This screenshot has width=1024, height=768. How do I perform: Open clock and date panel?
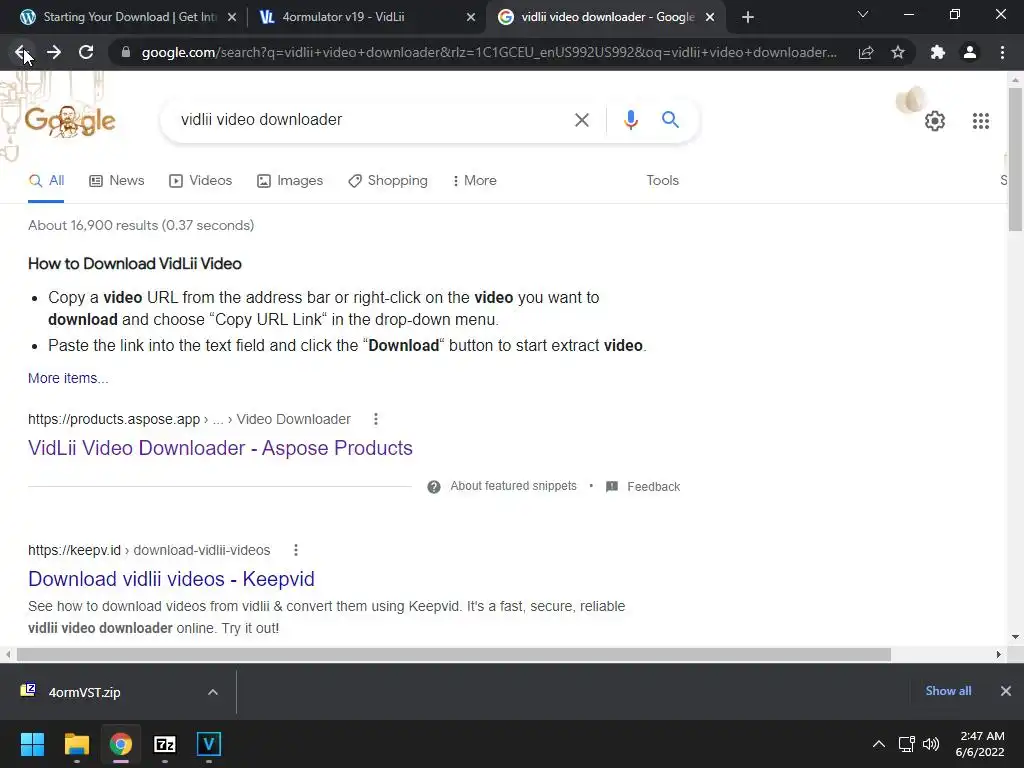(980, 744)
